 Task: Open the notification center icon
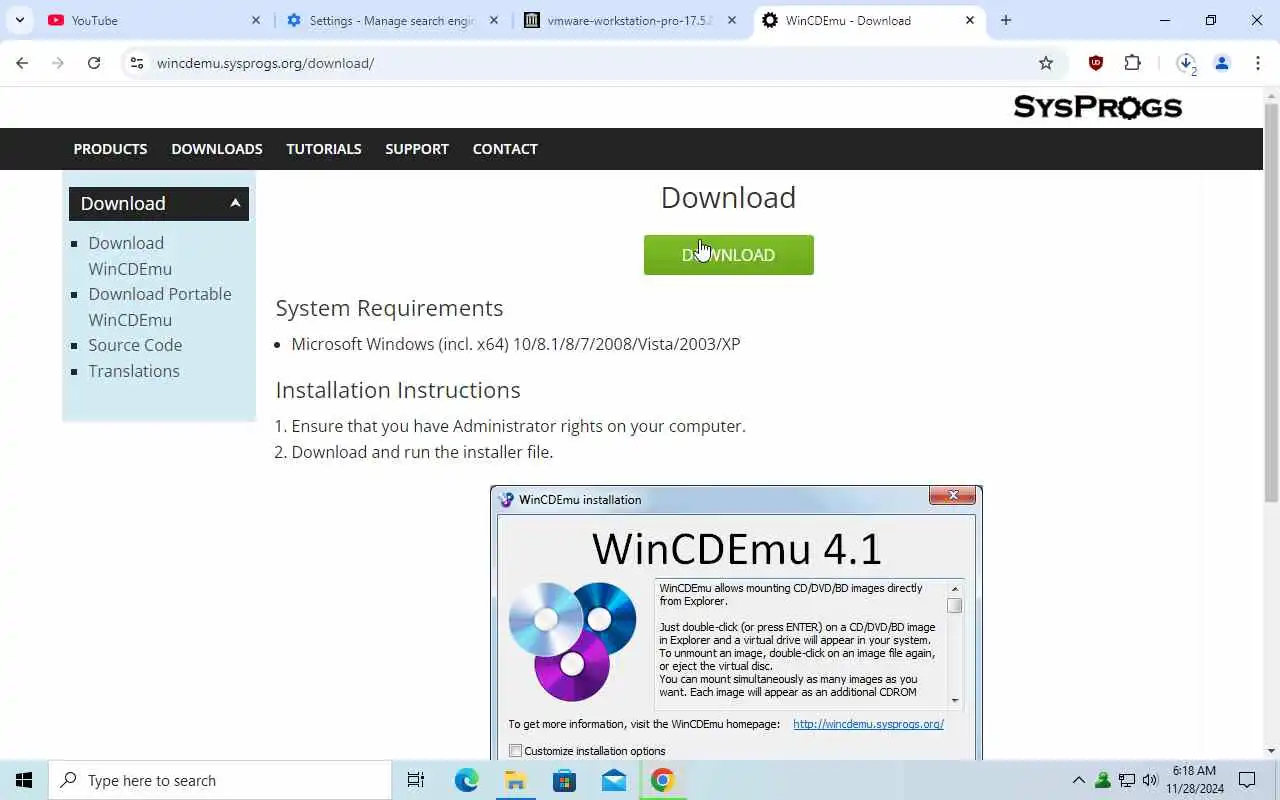(x=1247, y=780)
